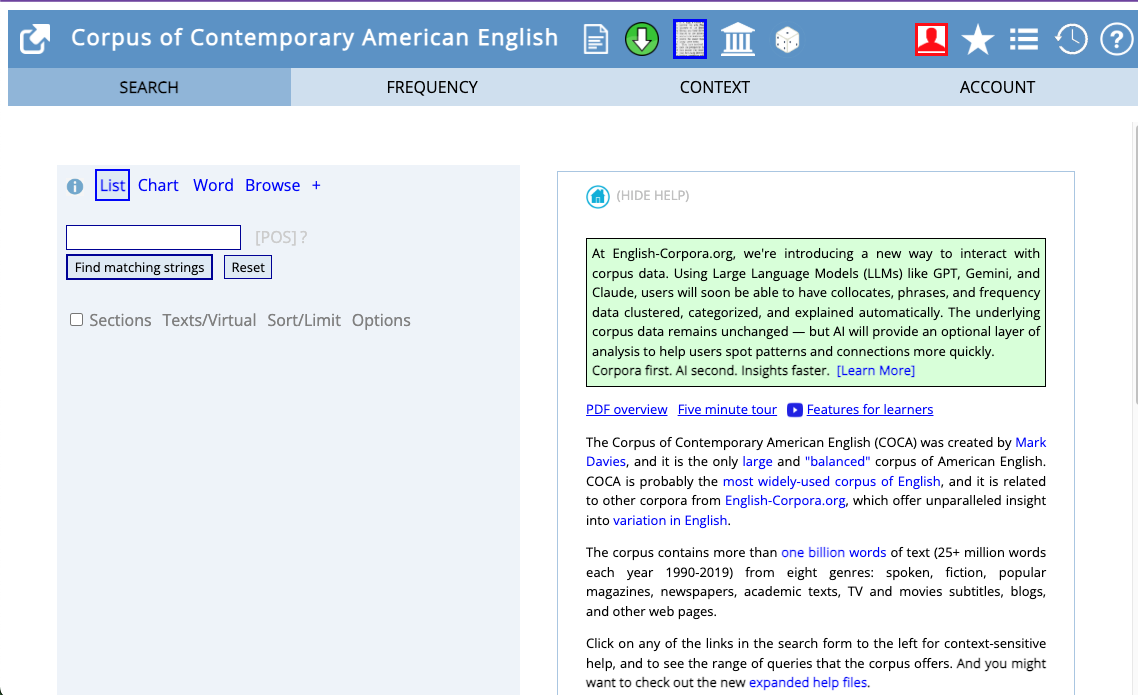This screenshot has width=1138, height=695.
Task: Open the list menu icon in header
Action: (1023, 39)
